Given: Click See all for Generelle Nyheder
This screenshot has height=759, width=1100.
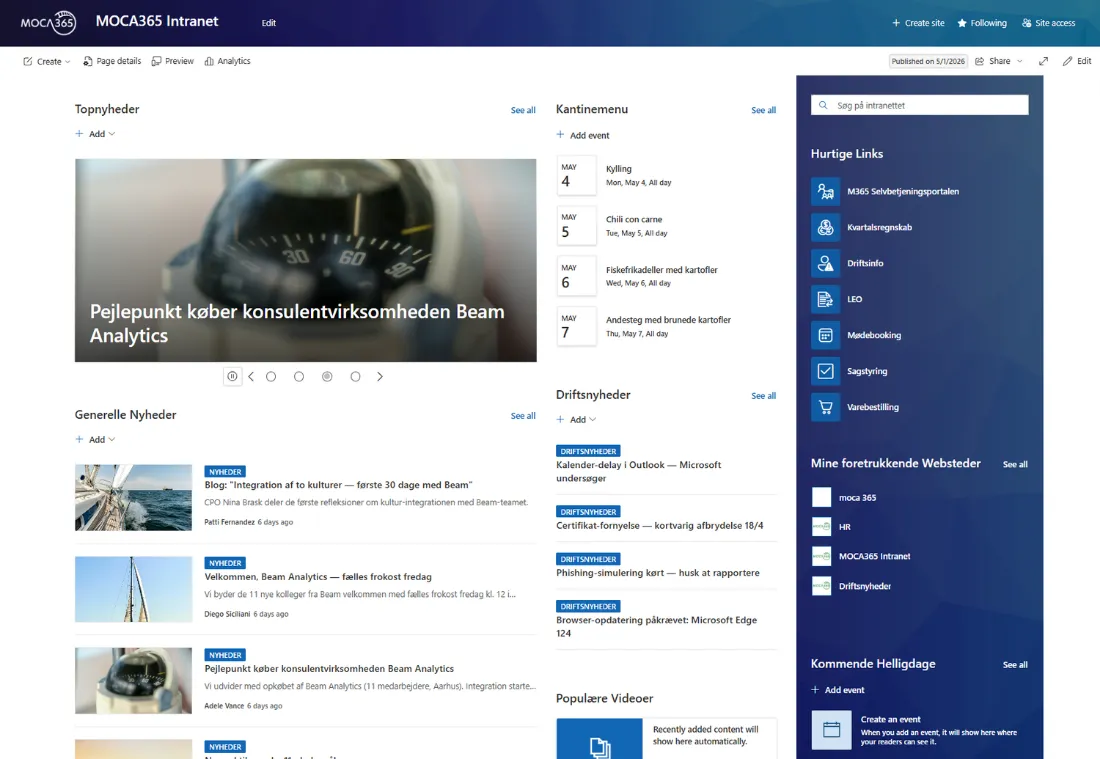Looking at the screenshot, I should [x=523, y=416].
